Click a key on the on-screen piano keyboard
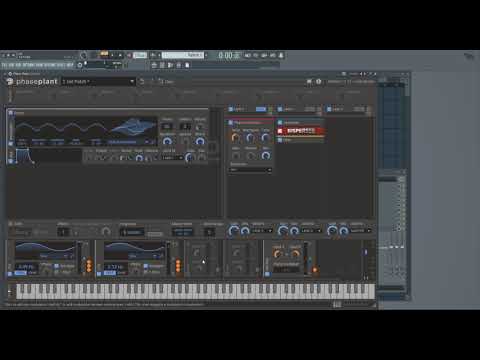The width and height of the screenshot is (480, 360). (x=195, y=291)
